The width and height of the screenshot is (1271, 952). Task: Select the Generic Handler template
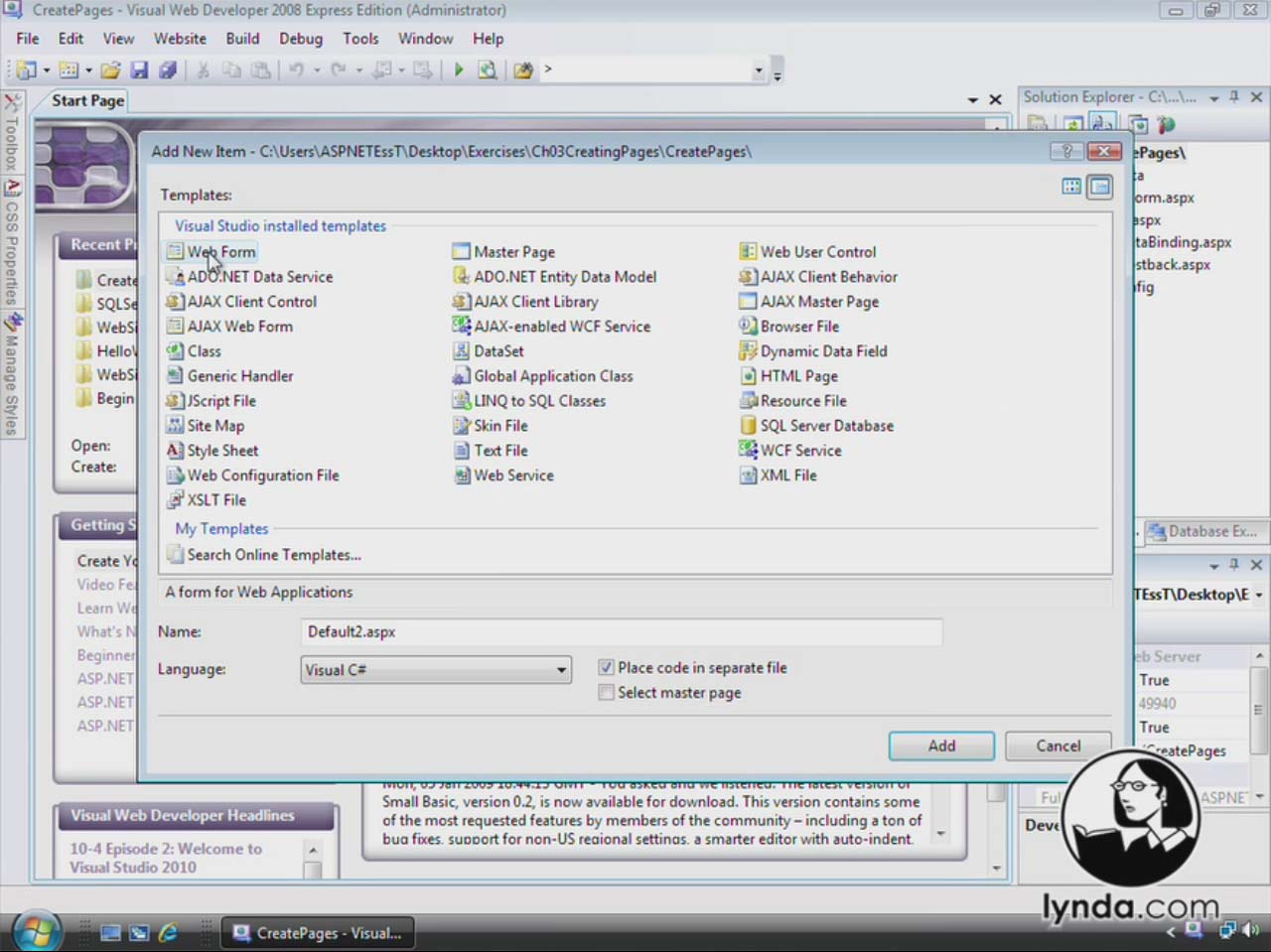pyautogui.click(x=230, y=376)
